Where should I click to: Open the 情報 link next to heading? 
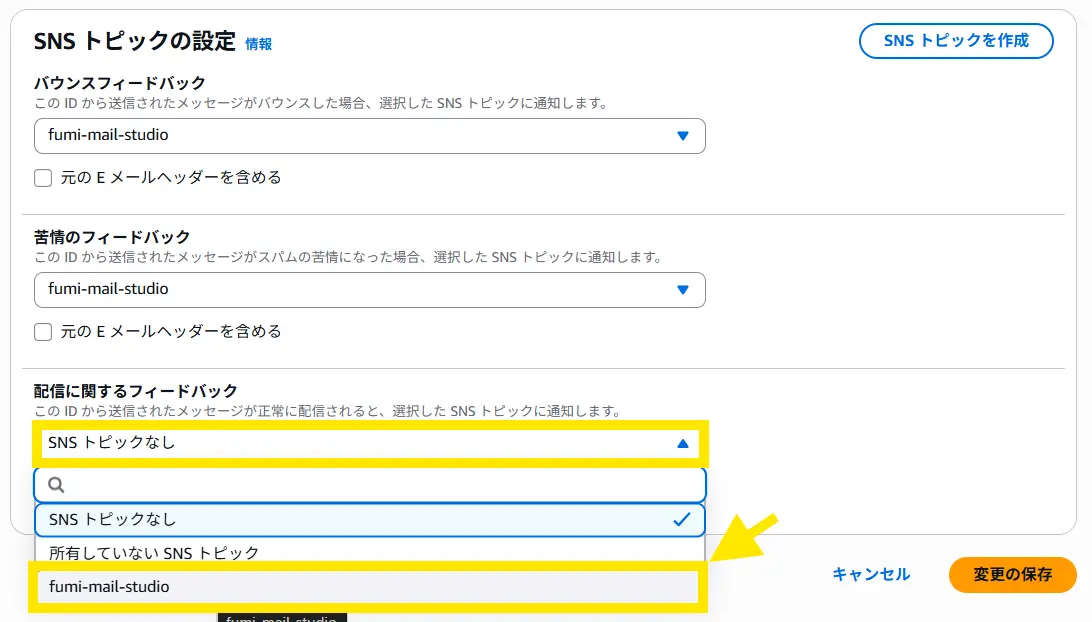pyautogui.click(x=259, y=44)
